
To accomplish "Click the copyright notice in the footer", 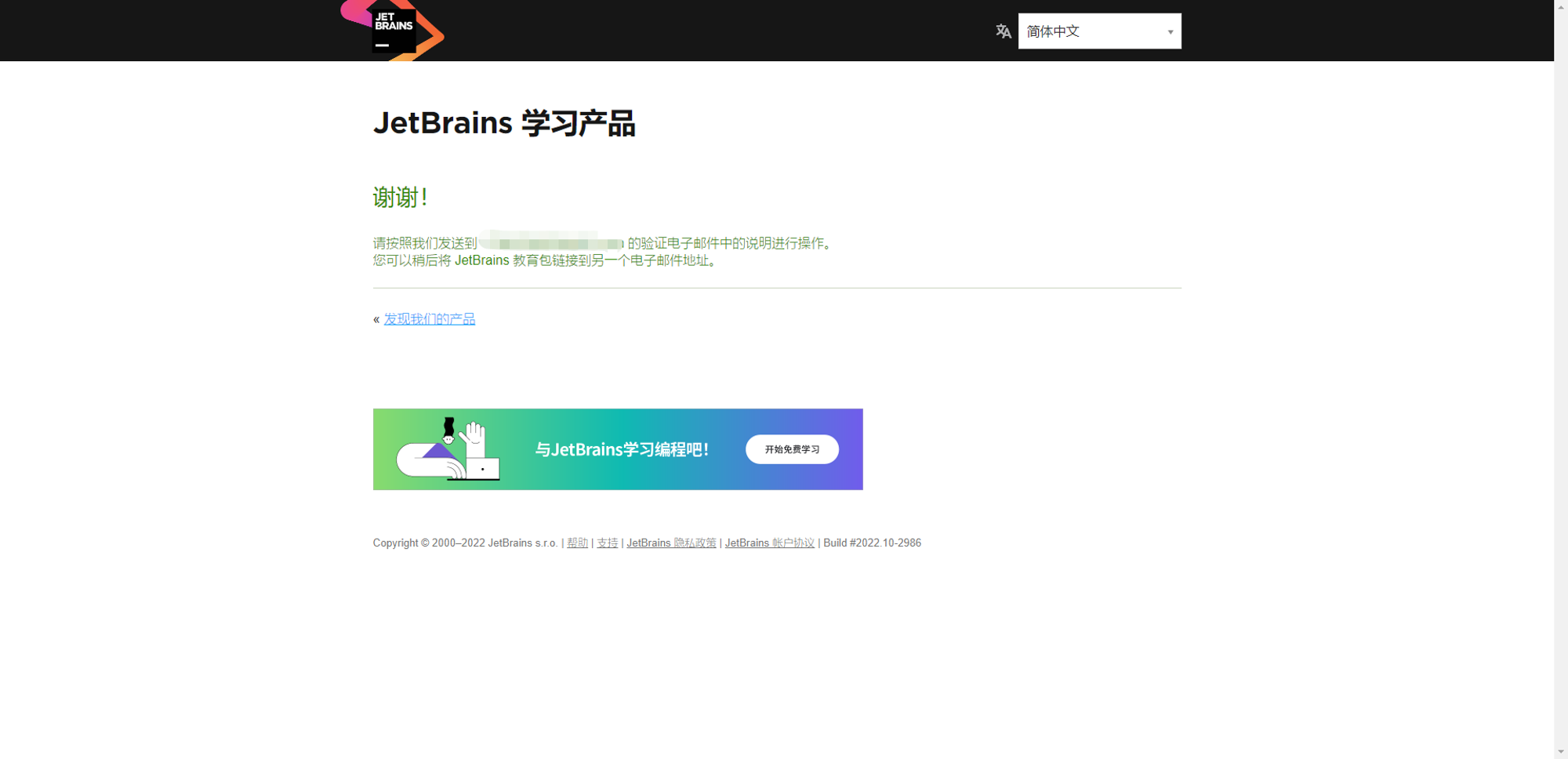I will pos(466,543).
